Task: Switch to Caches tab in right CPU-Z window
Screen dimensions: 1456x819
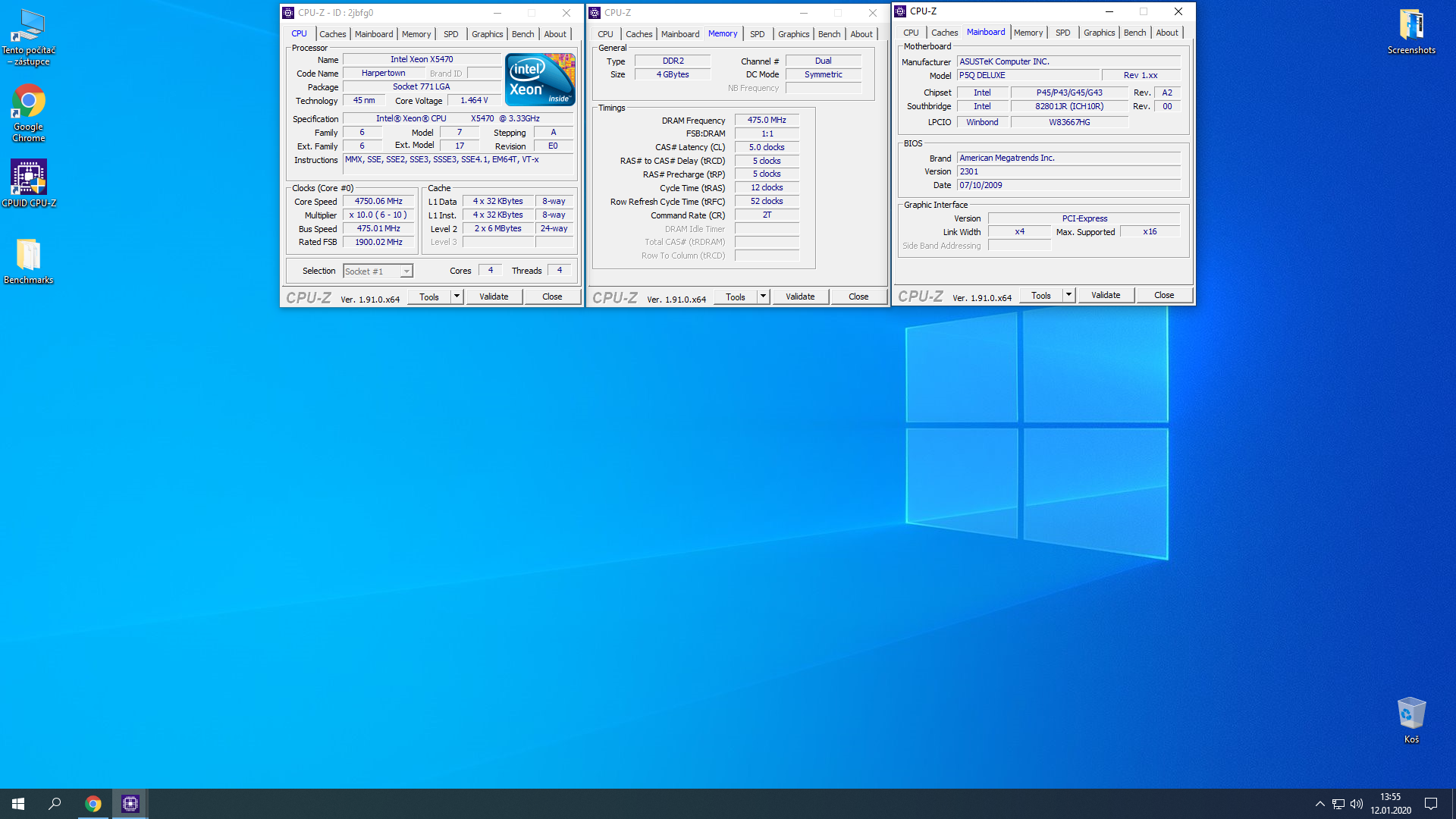Action: (944, 33)
